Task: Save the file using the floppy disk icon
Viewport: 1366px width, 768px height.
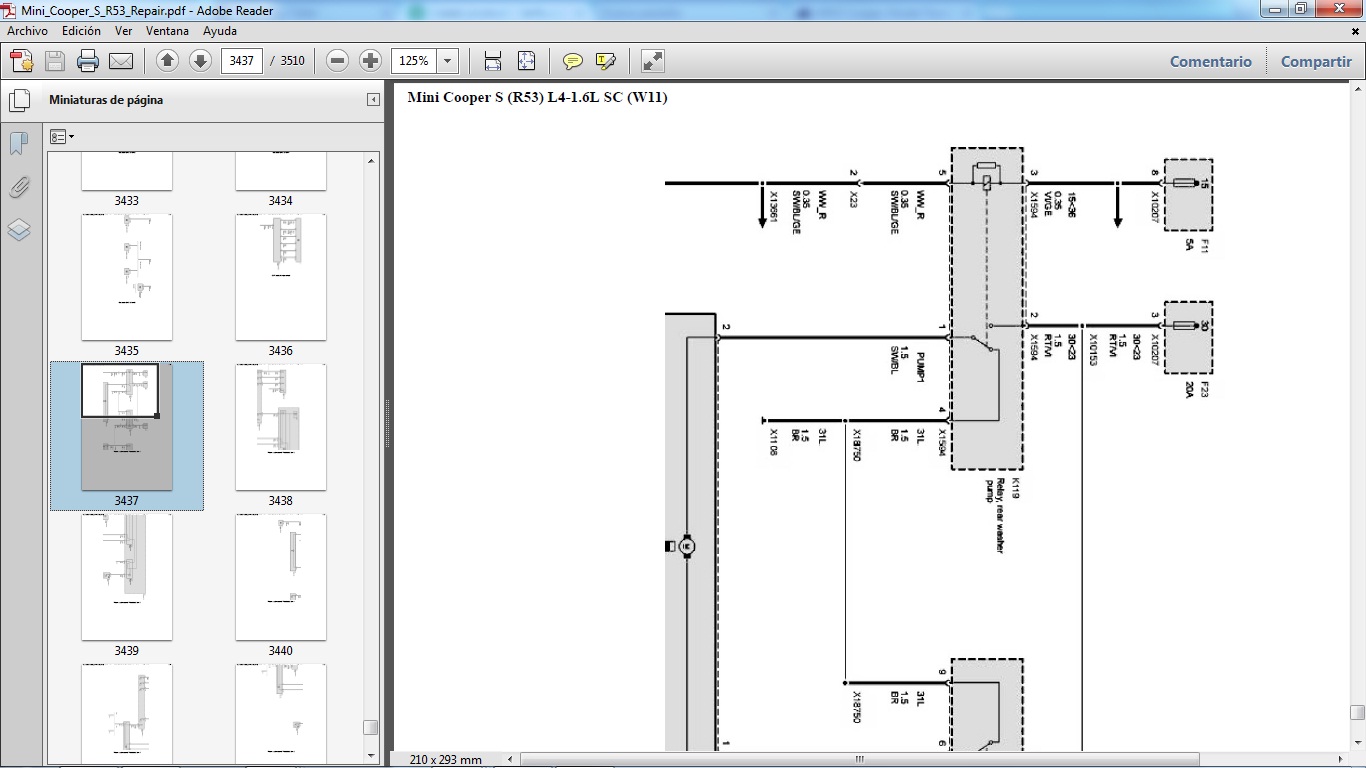Action: pyautogui.click(x=55, y=61)
